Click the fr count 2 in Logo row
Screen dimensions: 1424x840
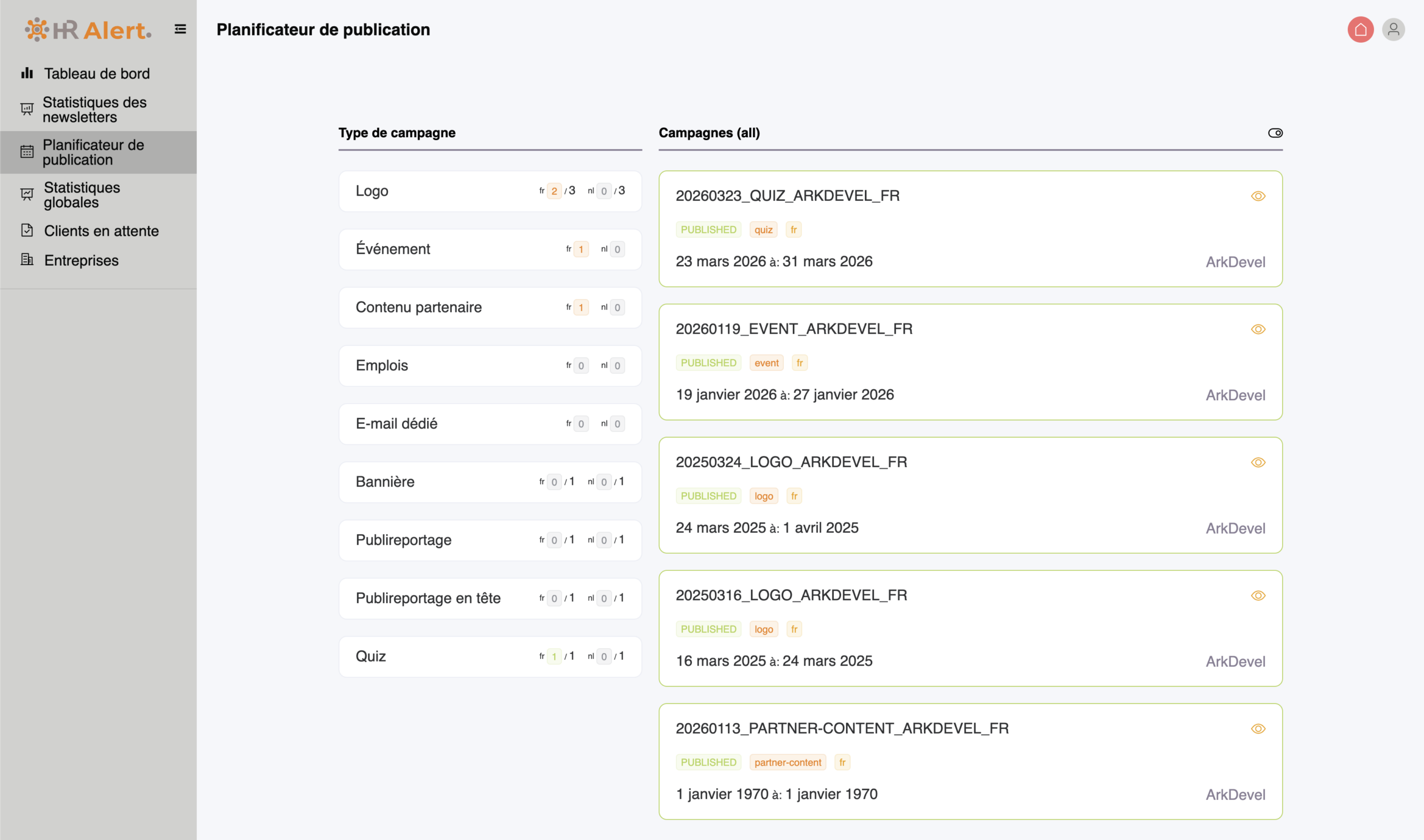click(x=553, y=191)
